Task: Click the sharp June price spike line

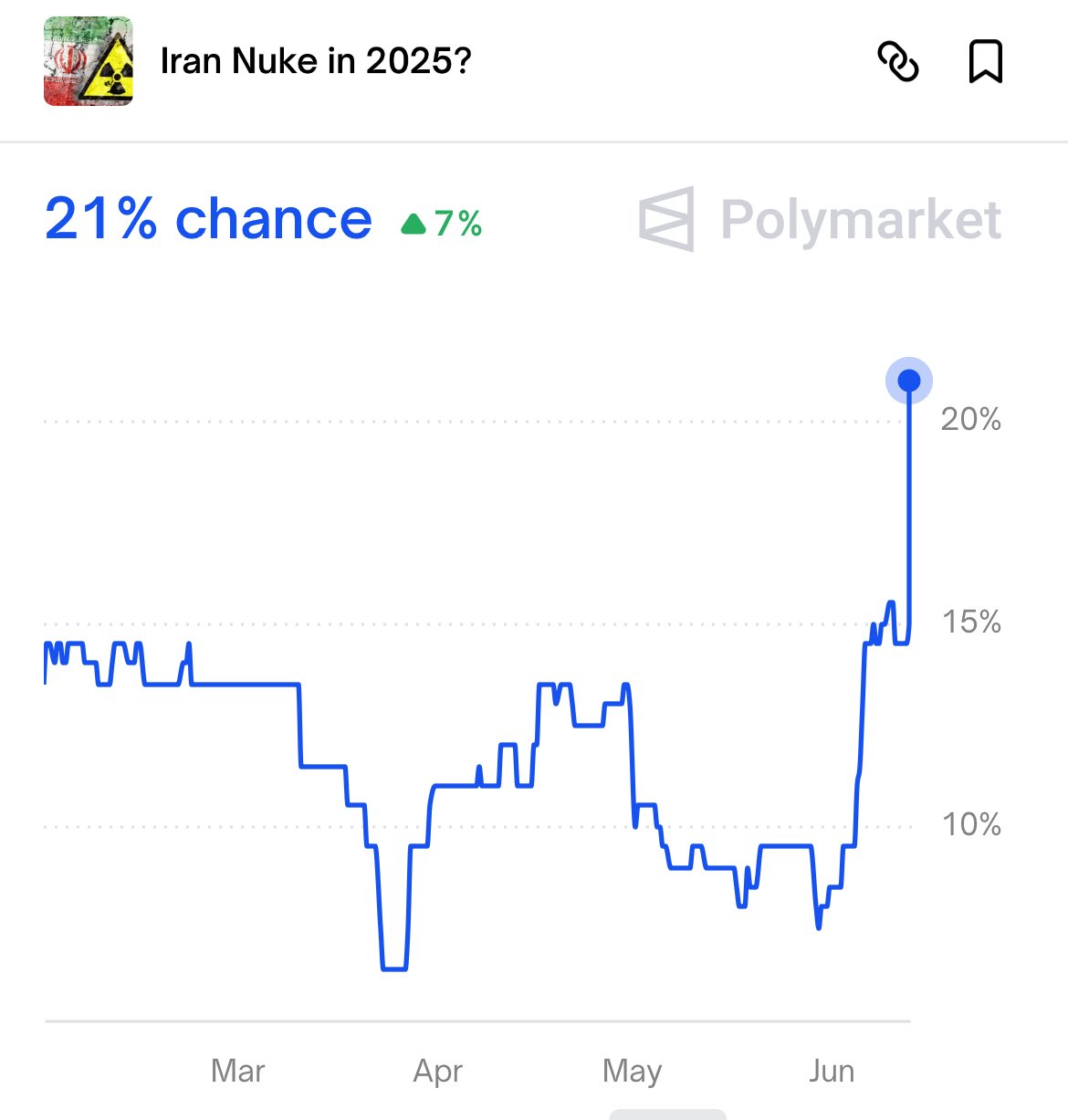Action: pyautogui.click(x=909, y=511)
